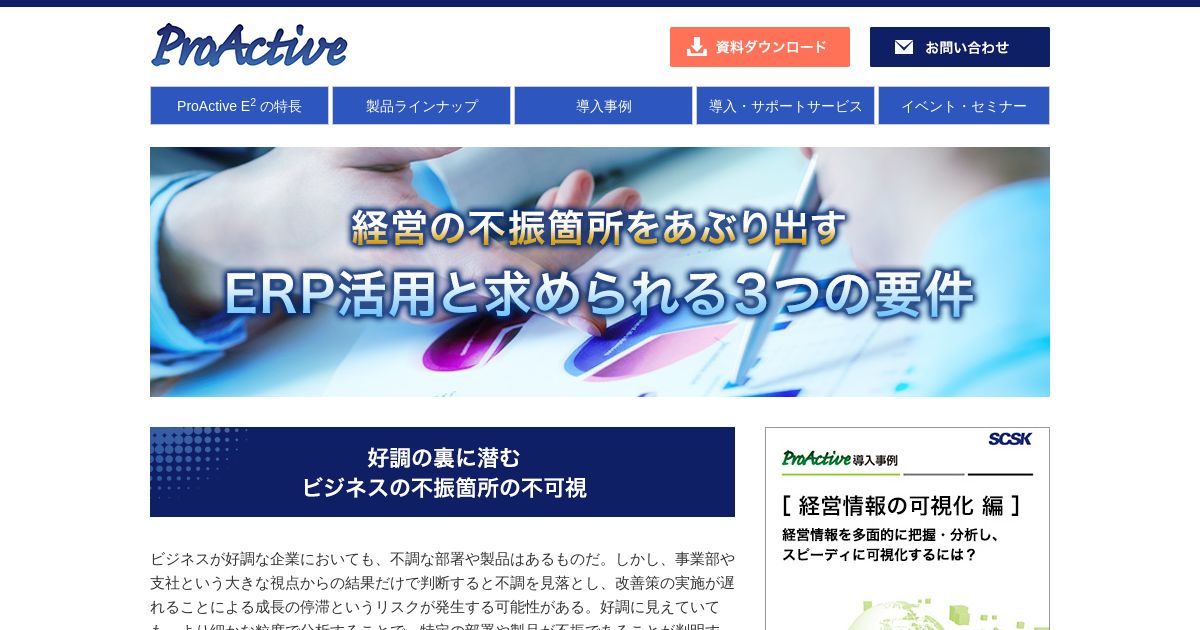This screenshot has height=630, width=1200.
Task: Click heading 好調の裏に潜む ビジネスの不振箇所の不可視
Action: tap(442, 472)
